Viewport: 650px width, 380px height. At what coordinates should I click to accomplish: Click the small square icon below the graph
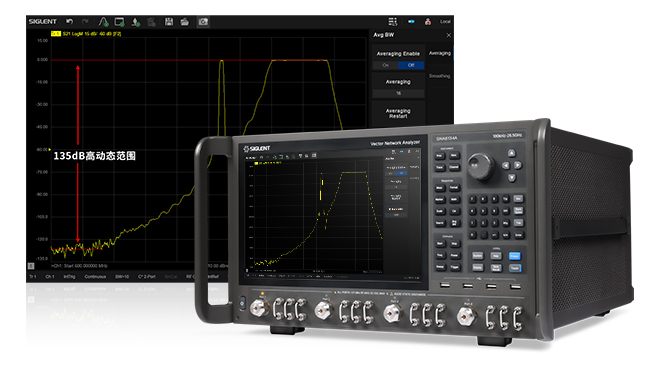[31, 266]
